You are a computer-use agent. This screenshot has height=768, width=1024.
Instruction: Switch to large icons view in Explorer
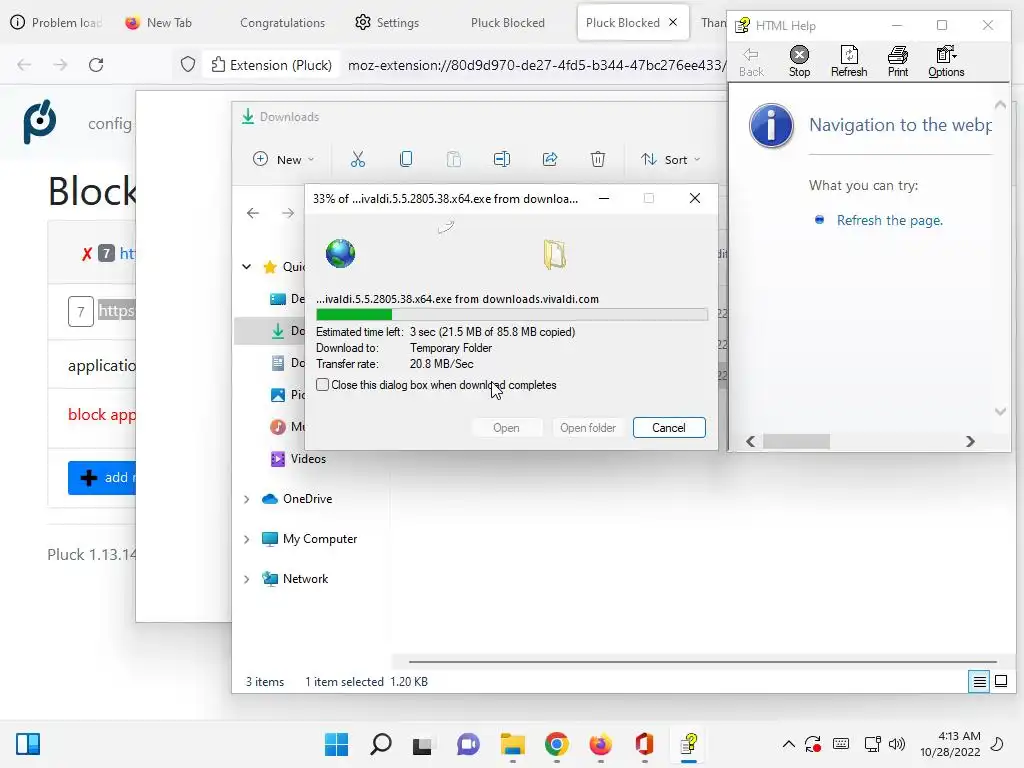pos(1000,682)
